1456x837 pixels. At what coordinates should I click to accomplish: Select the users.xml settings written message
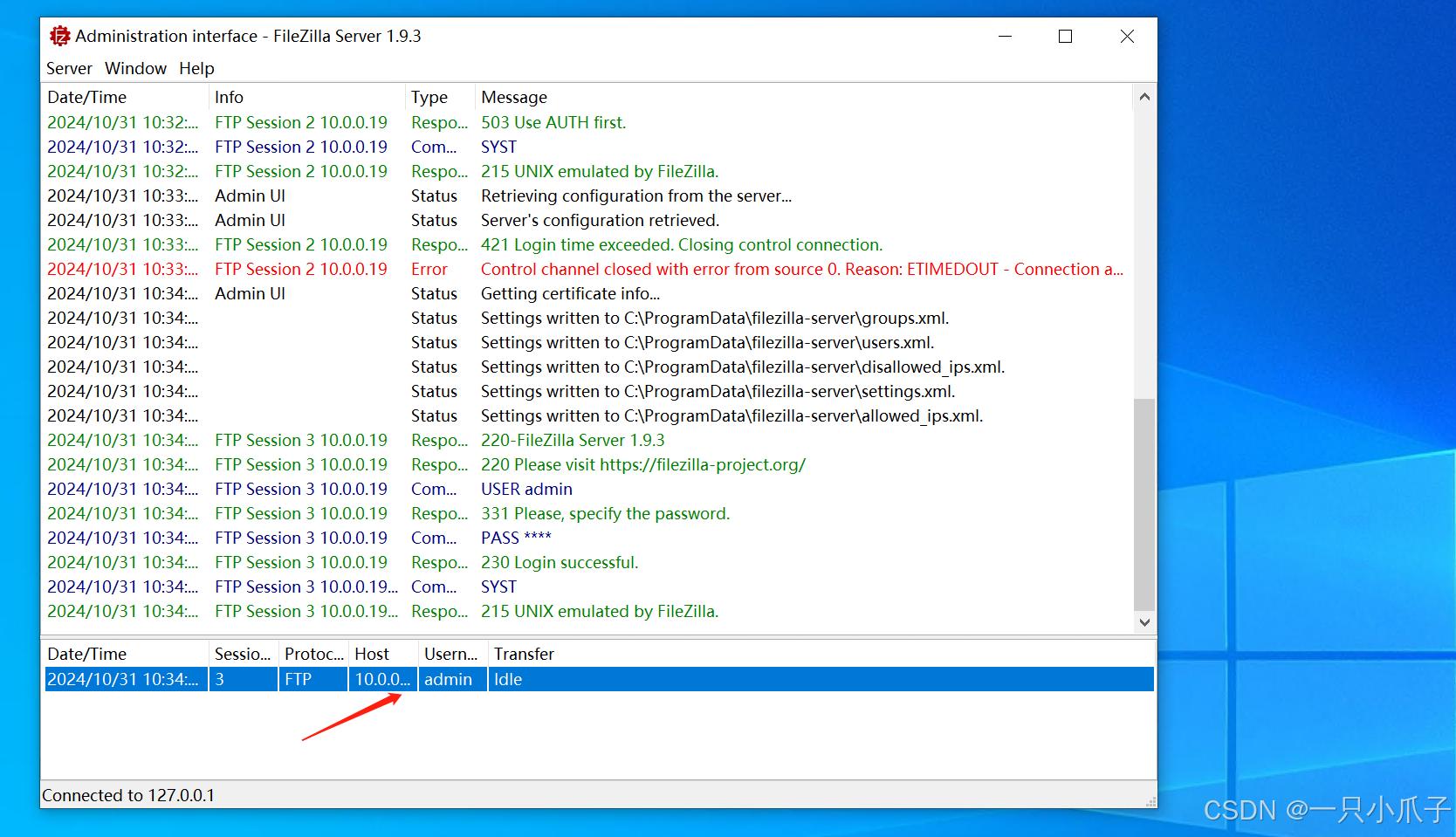[x=707, y=342]
